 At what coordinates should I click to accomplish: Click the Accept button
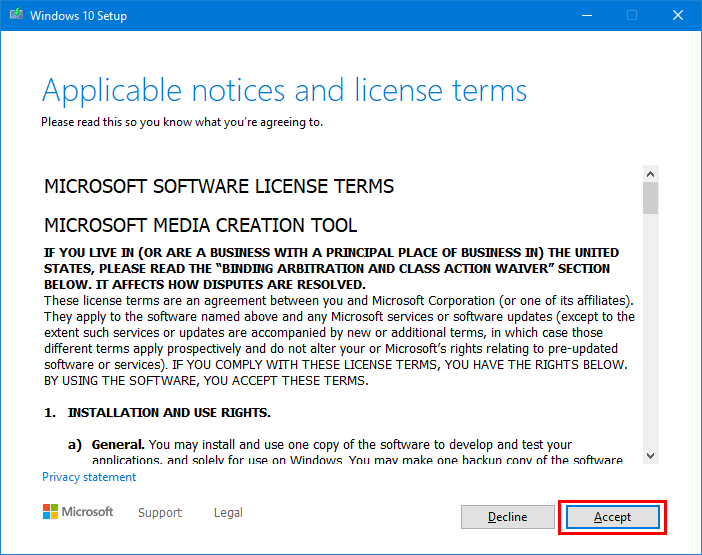pyautogui.click(x=612, y=517)
